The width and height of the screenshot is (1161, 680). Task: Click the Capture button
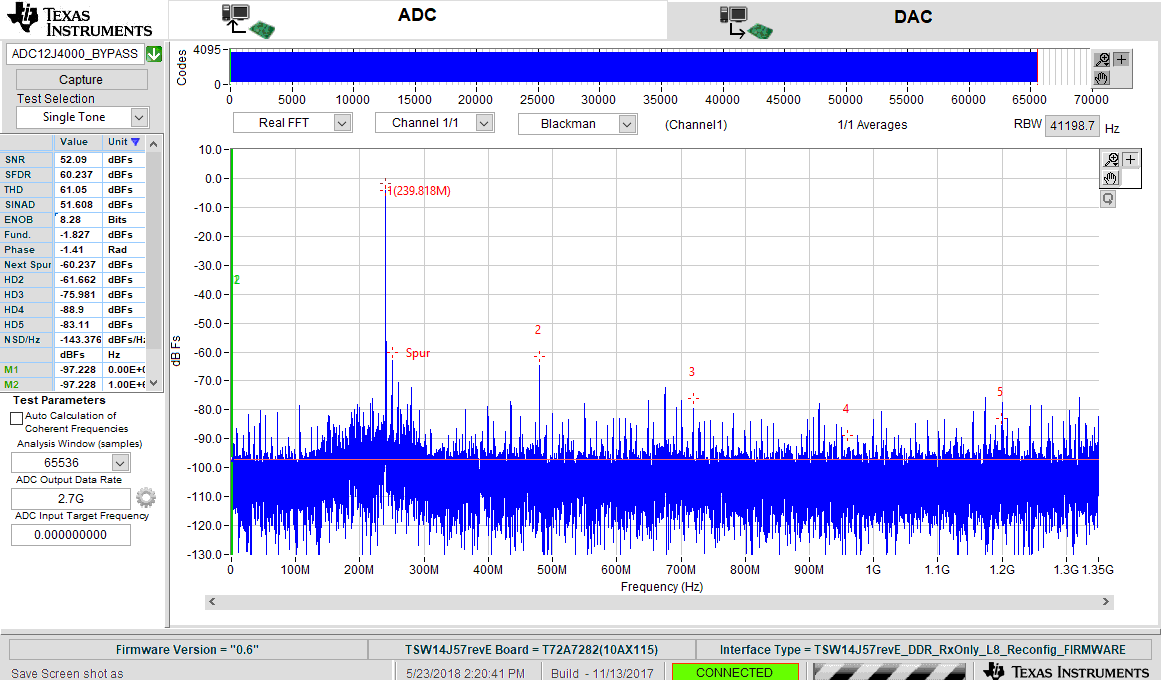(81, 79)
